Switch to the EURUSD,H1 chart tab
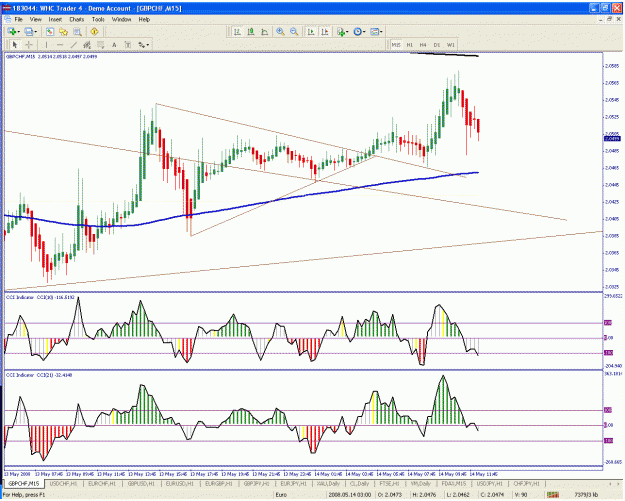This screenshot has height=501, width=625. [179, 483]
